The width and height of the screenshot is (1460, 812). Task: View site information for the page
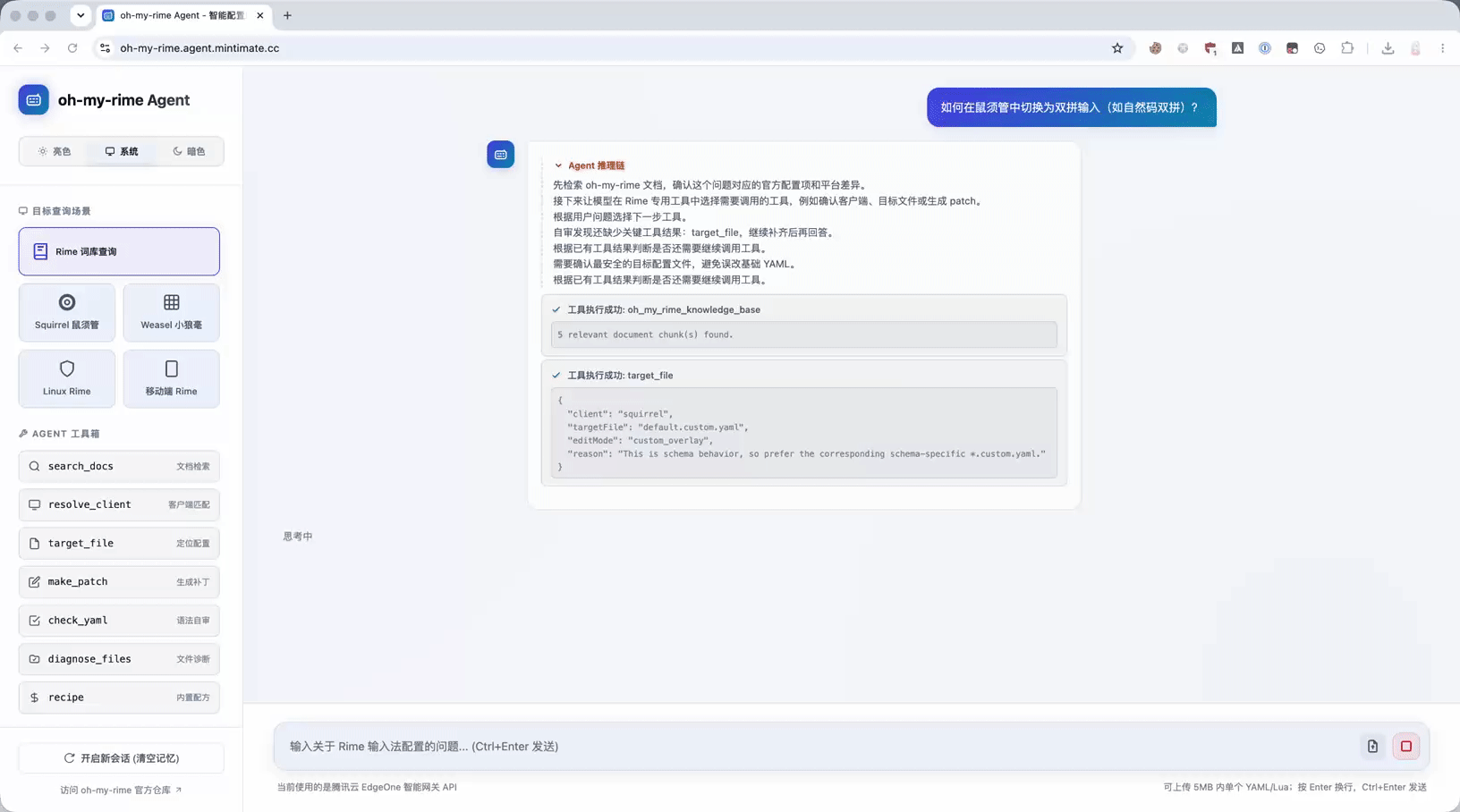point(105,48)
